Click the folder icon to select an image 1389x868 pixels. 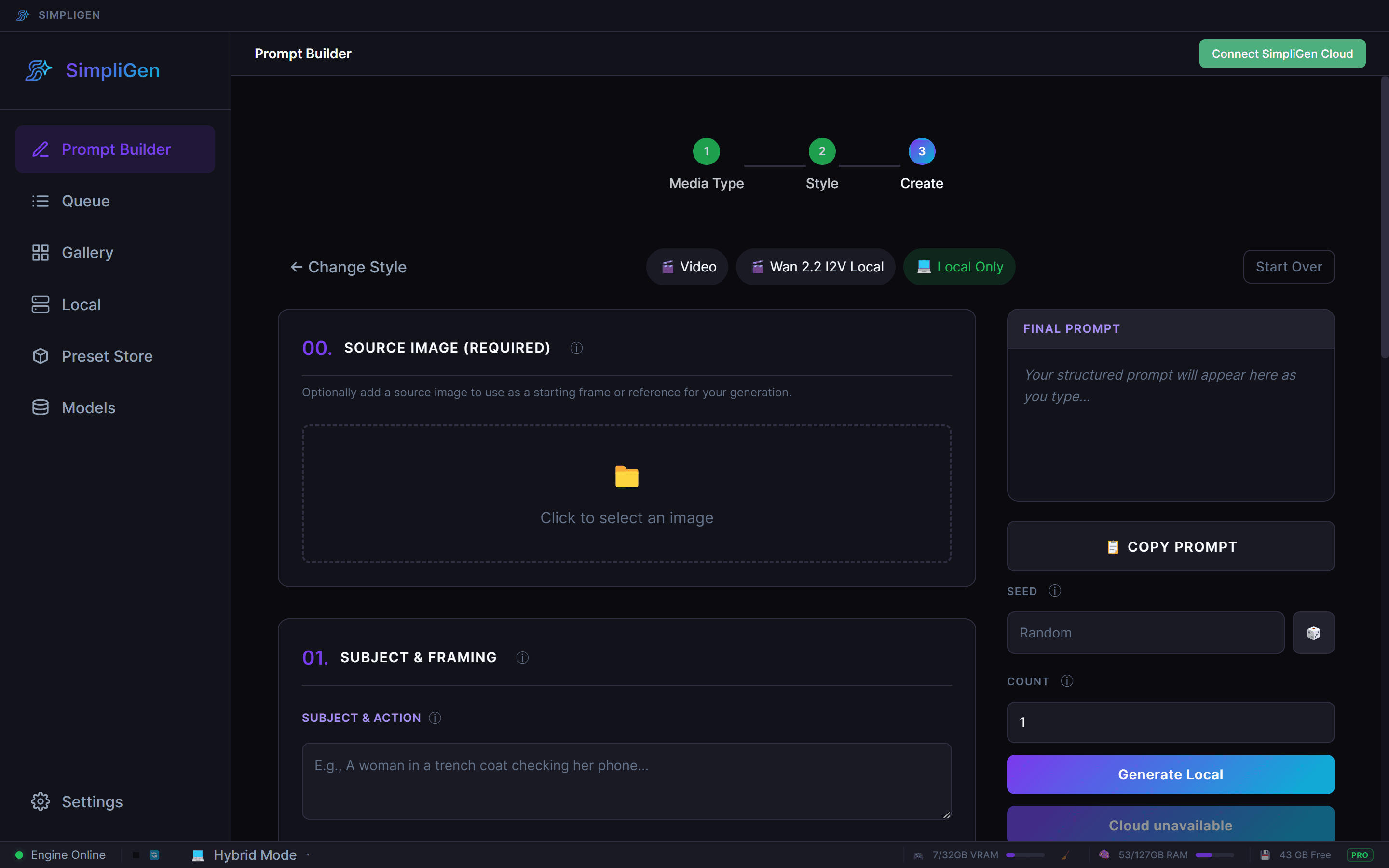tap(627, 476)
